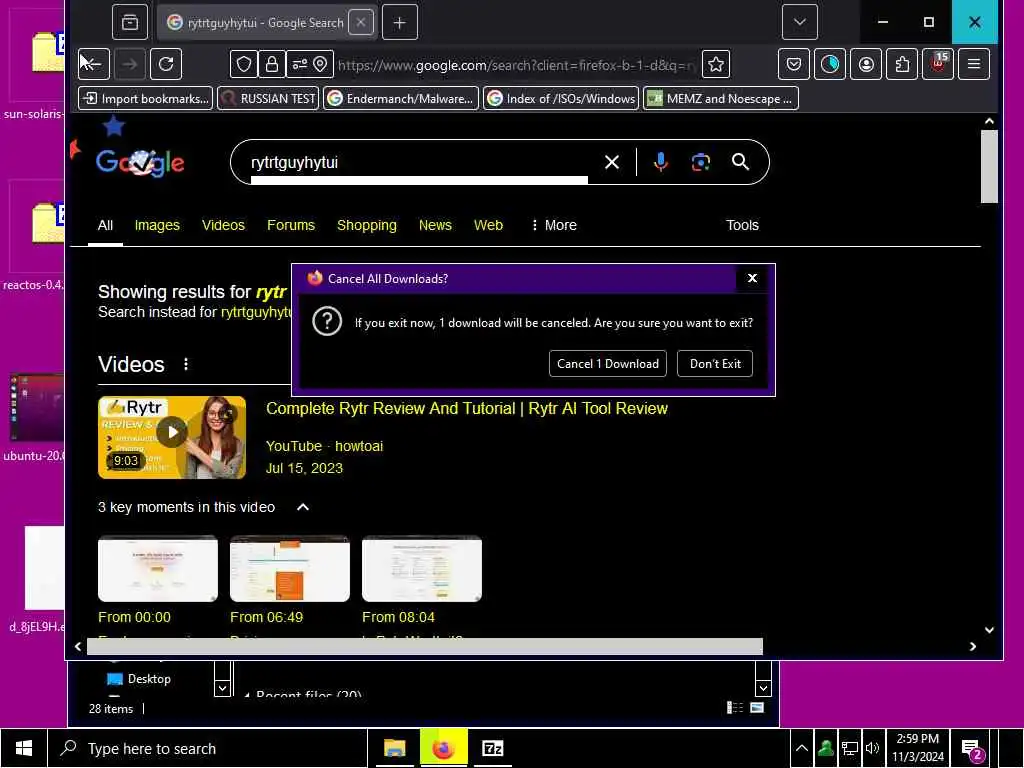The height and width of the screenshot is (768, 1024).
Task: Close the Google Search tab
Action: tap(360, 22)
